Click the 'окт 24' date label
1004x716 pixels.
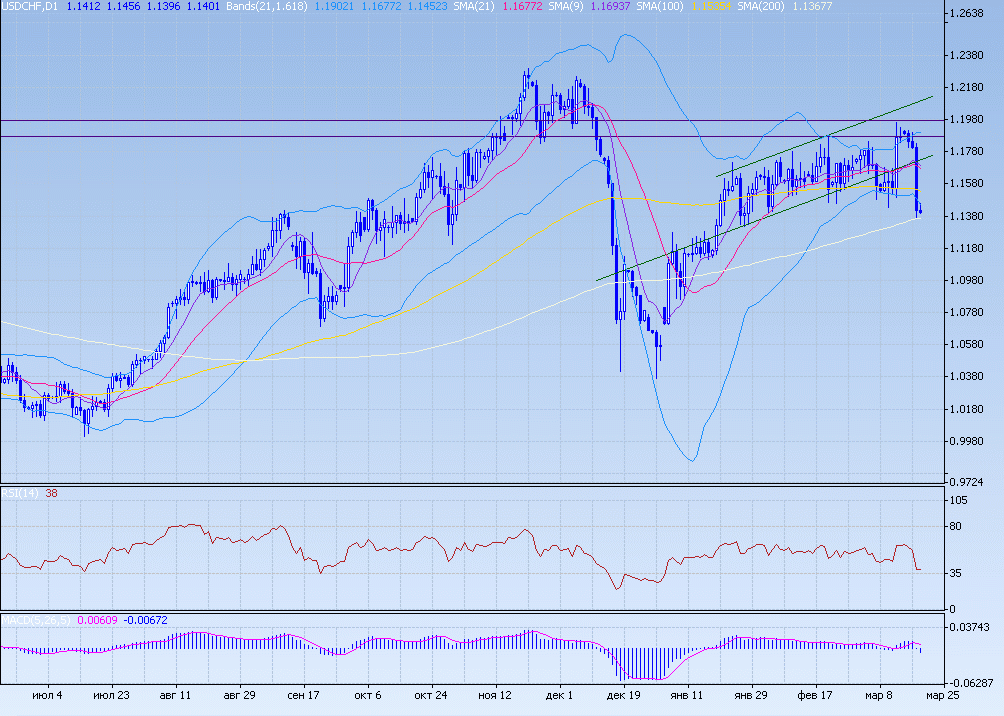coord(430,695)
